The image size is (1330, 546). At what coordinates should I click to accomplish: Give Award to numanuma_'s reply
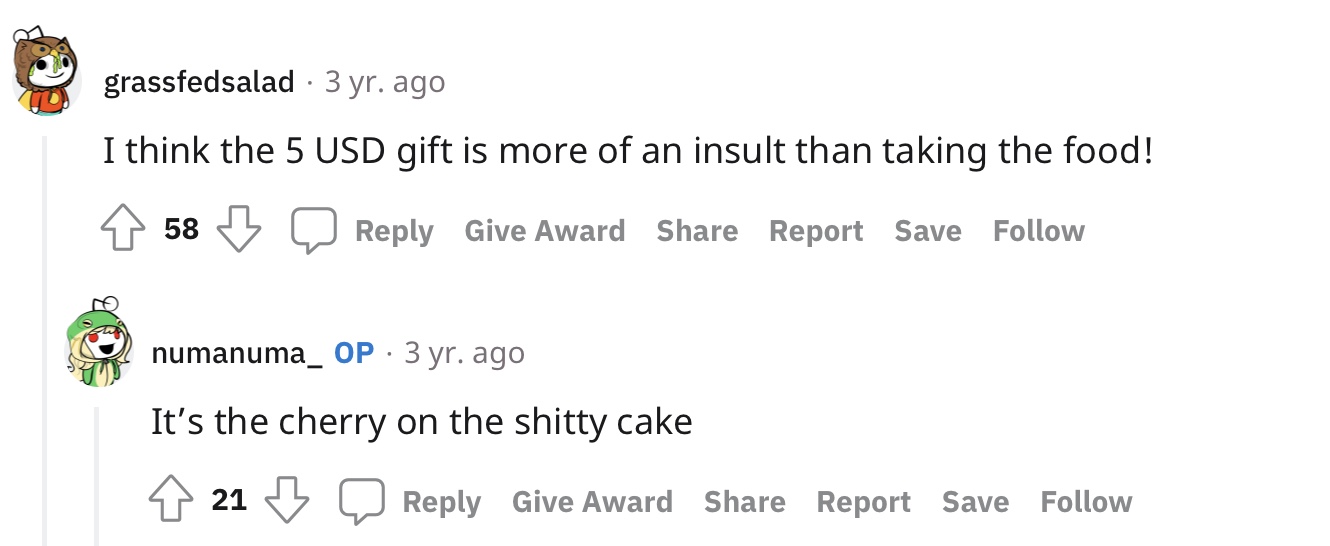coord(592,501)
